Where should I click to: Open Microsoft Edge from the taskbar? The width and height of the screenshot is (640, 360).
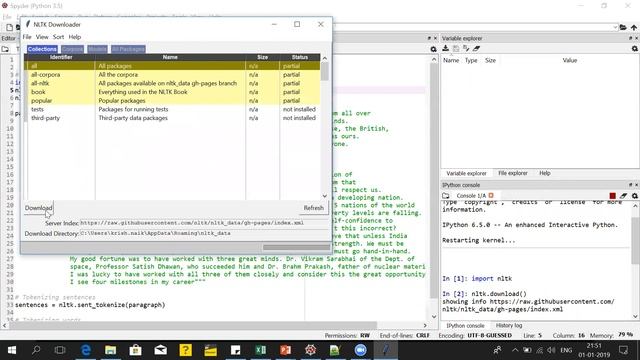(86, 350)
